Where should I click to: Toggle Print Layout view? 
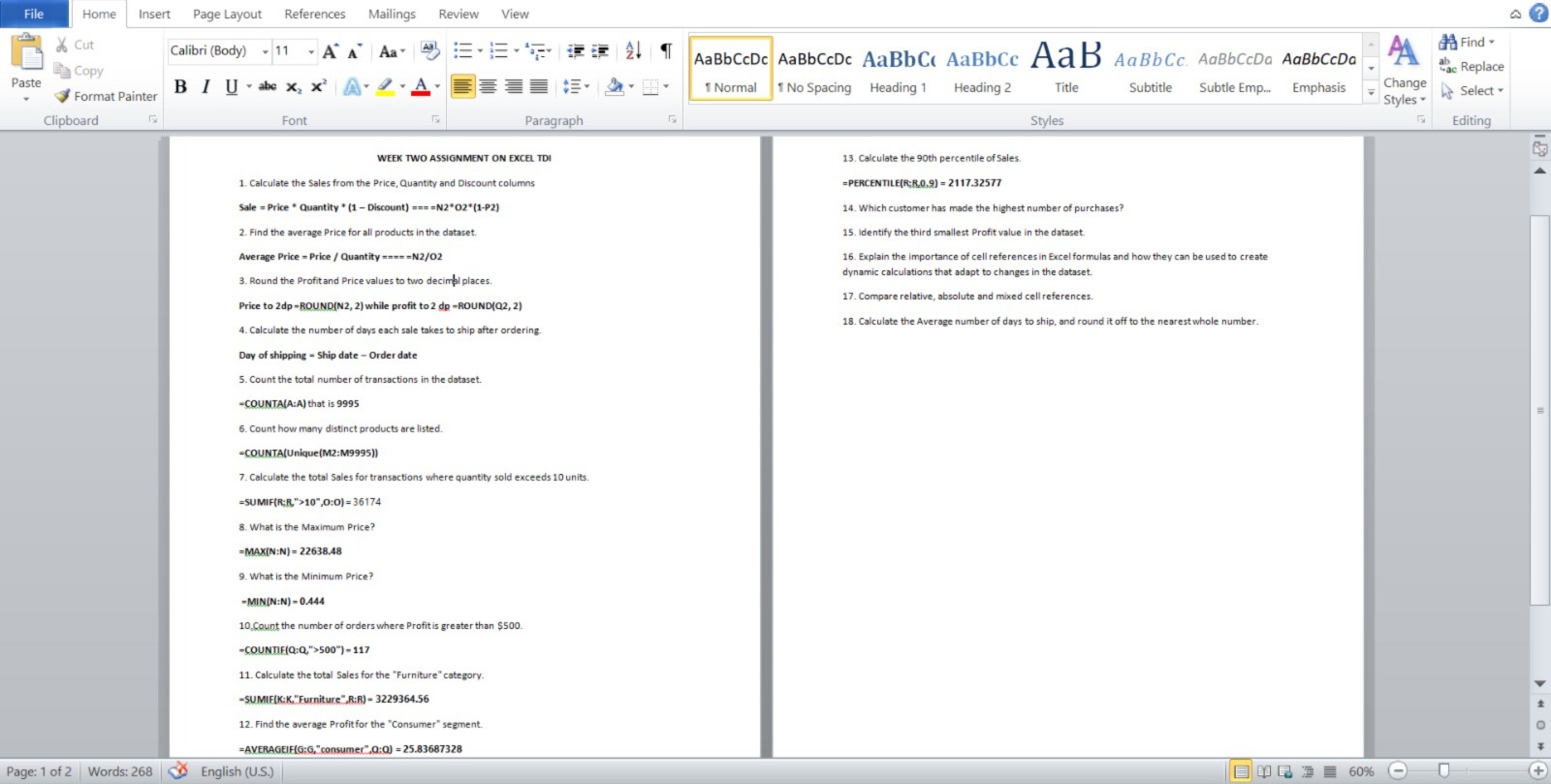tap(1240, 771)
